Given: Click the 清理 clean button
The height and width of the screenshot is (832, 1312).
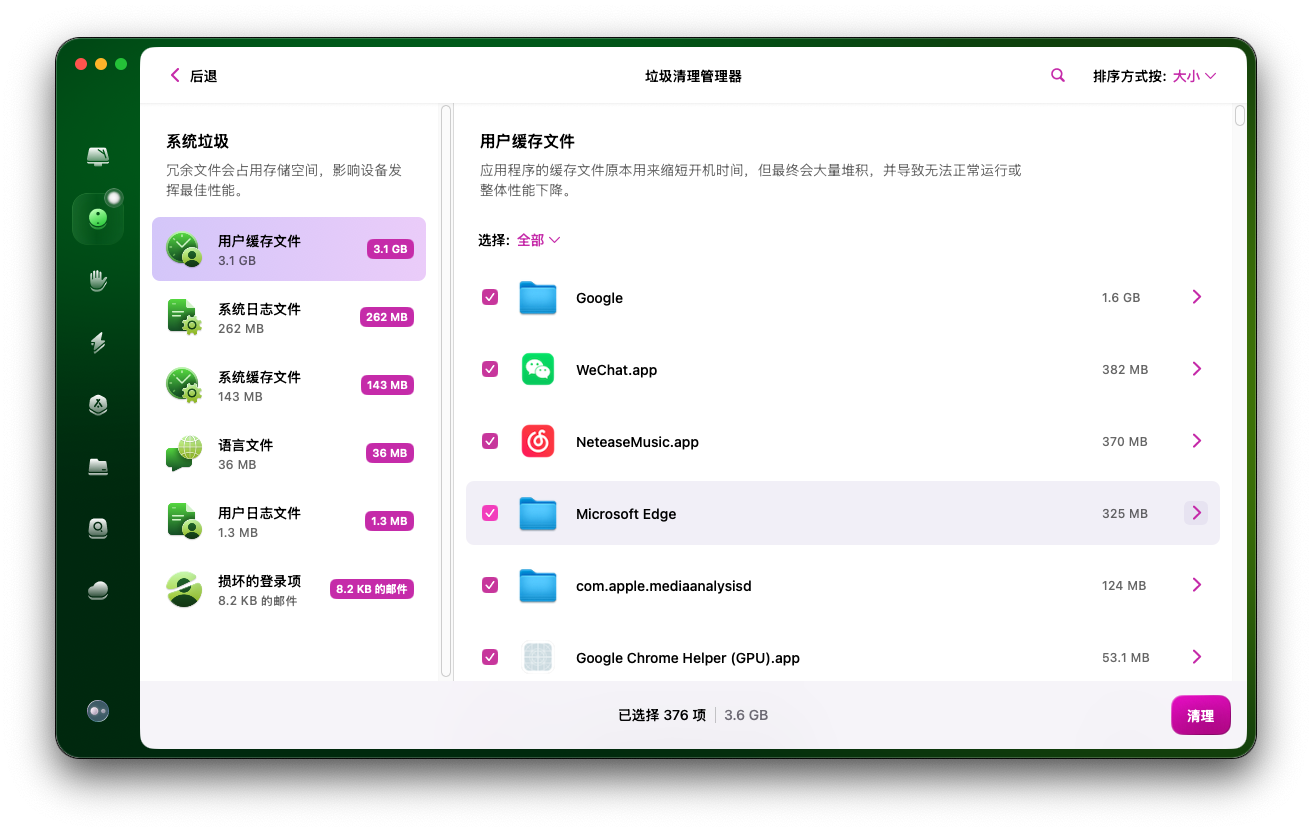Looking at the screenshot, I should pos(1200,716).
